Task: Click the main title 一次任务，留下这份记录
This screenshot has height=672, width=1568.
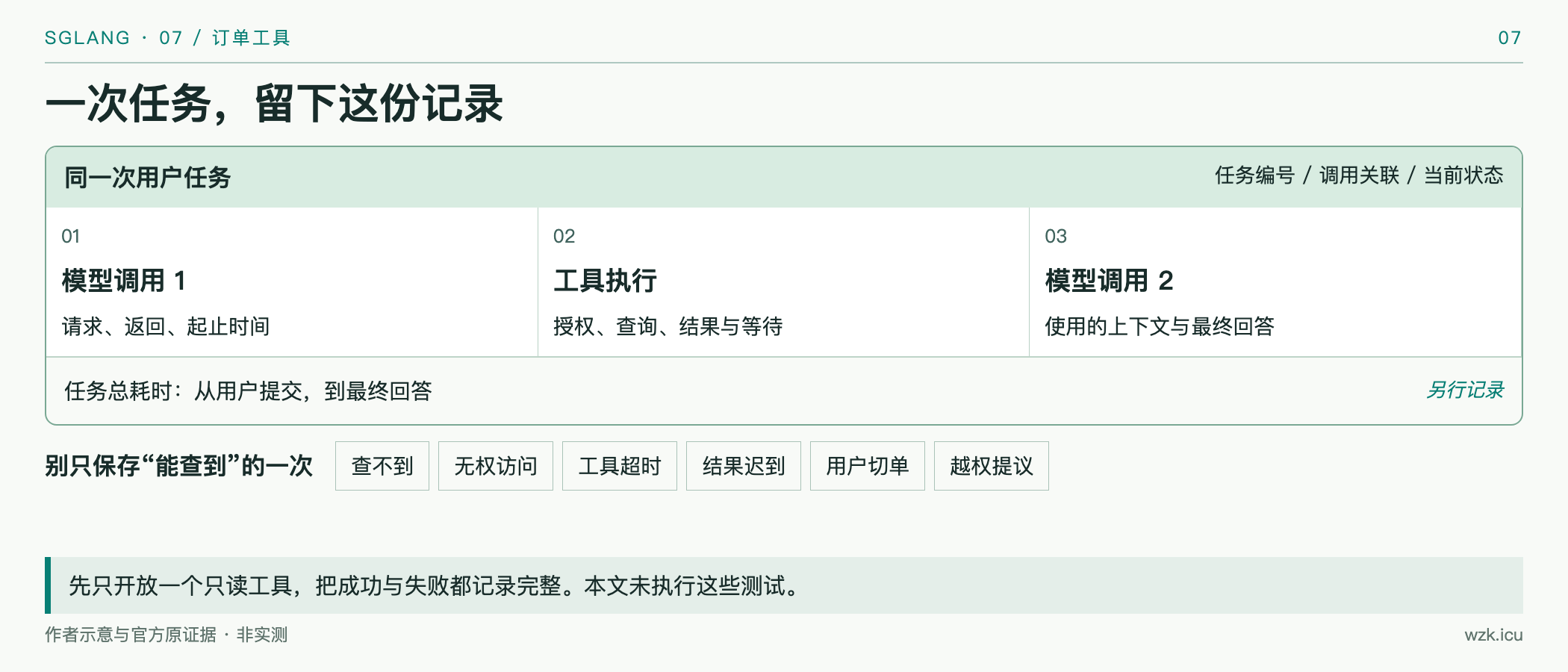Action: click(274, 103)
